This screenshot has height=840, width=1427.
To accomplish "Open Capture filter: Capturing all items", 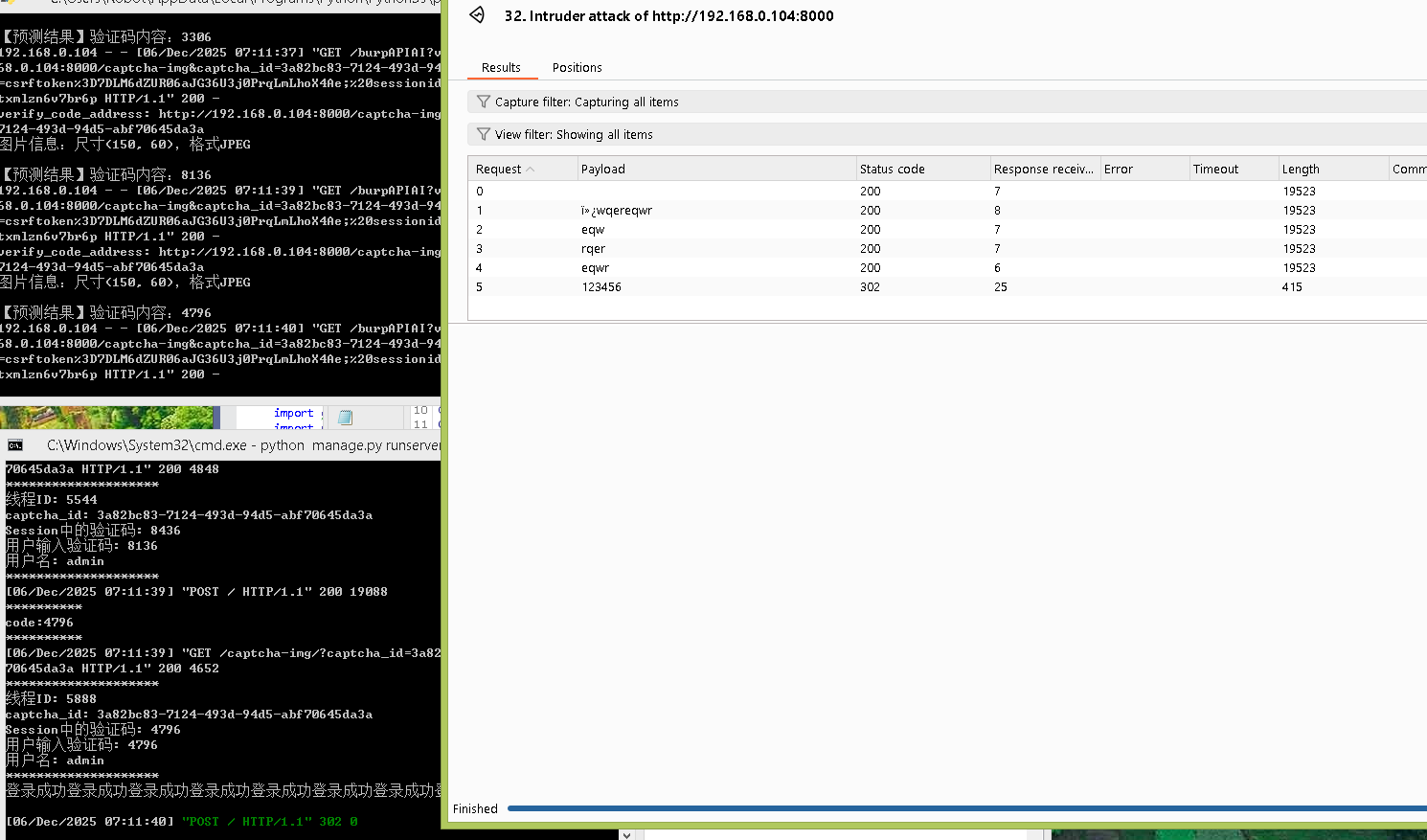I will pyautogui.click(x=947, y=102).
